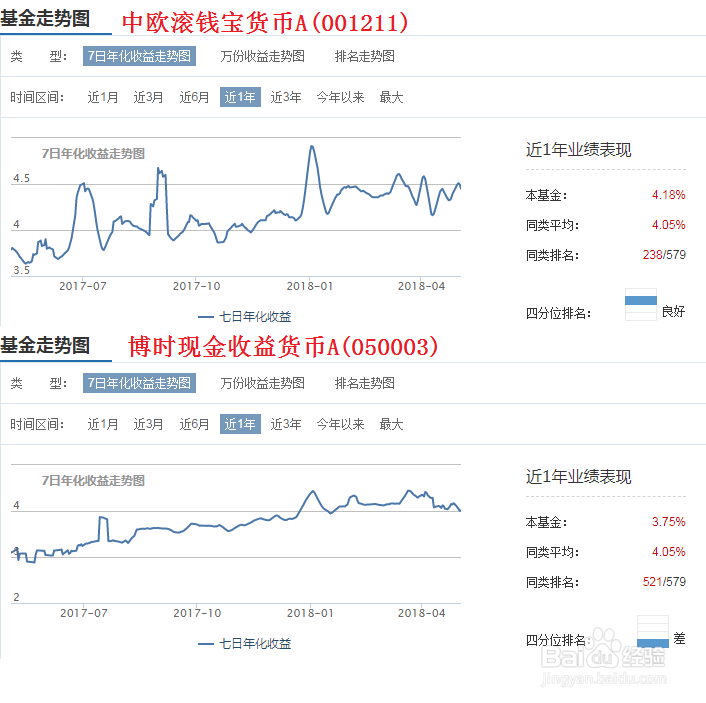Select 今年以来 range in 中欧滚钱宝货币A panel
The image size is (706, 703).
click(x=340, y=97)
